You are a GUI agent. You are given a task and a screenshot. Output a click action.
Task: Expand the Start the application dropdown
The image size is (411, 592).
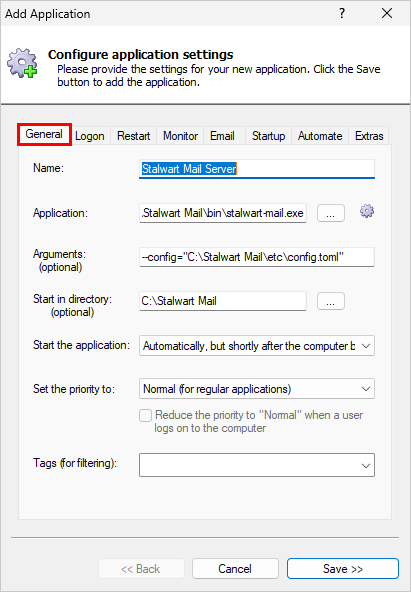pyautogui.click(x=257, y=345)
